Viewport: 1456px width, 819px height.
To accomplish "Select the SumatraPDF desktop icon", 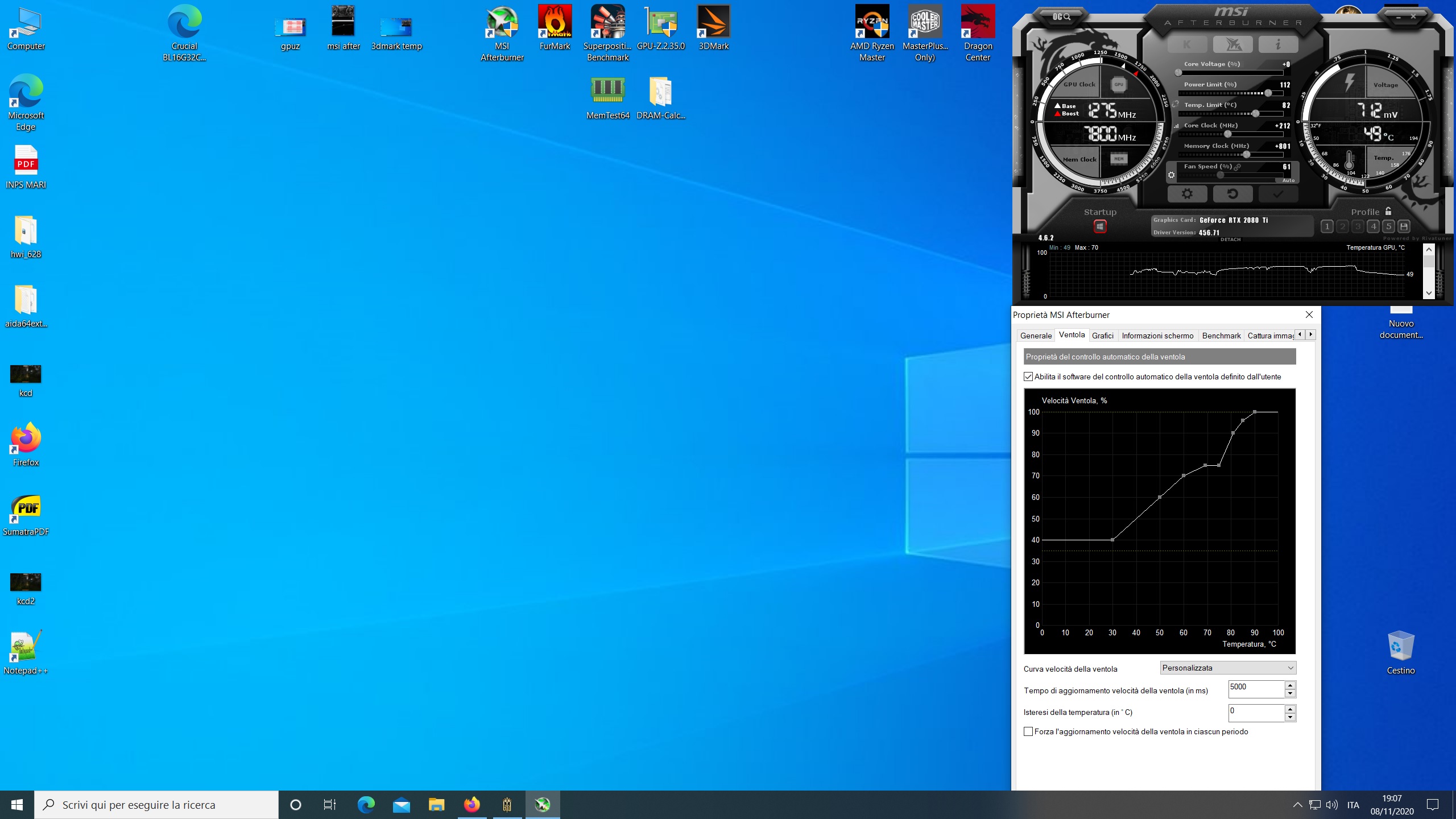I will coord(26,515).
